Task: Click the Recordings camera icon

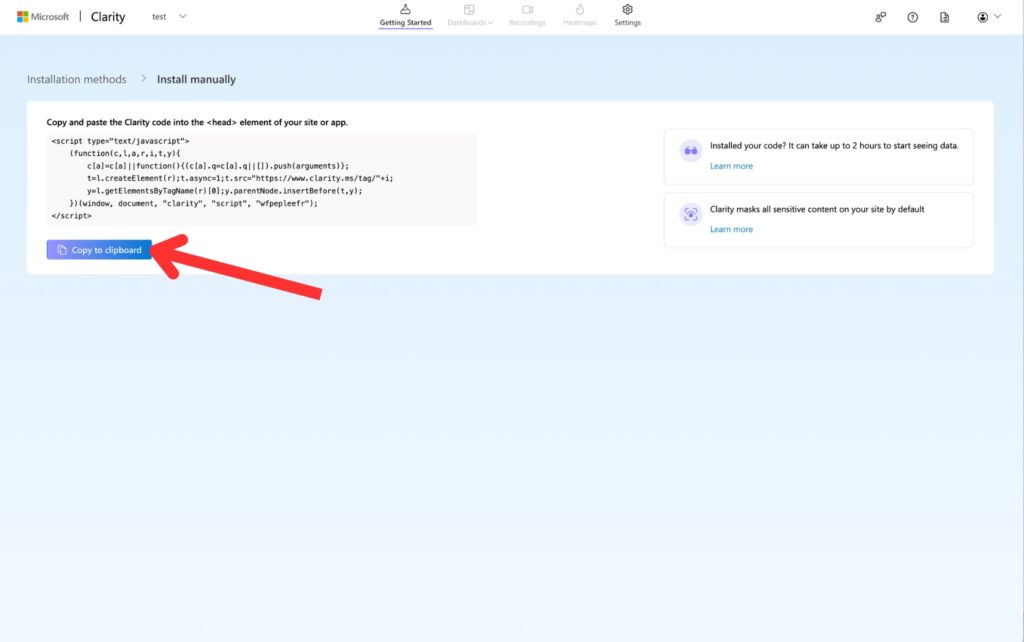Action: (x=527, y=10)
